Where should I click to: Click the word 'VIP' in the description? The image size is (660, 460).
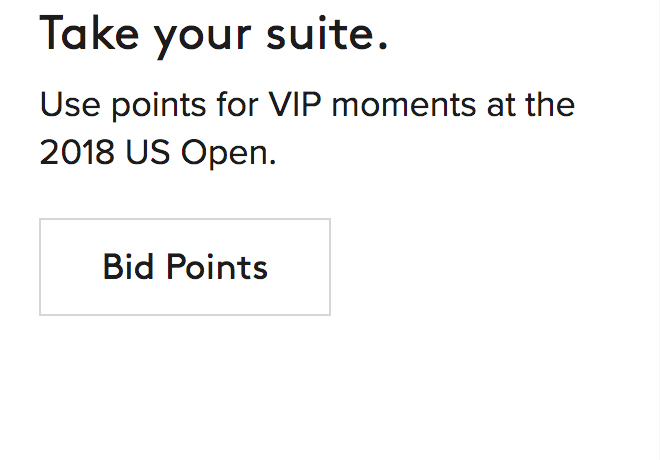point(295,104)
